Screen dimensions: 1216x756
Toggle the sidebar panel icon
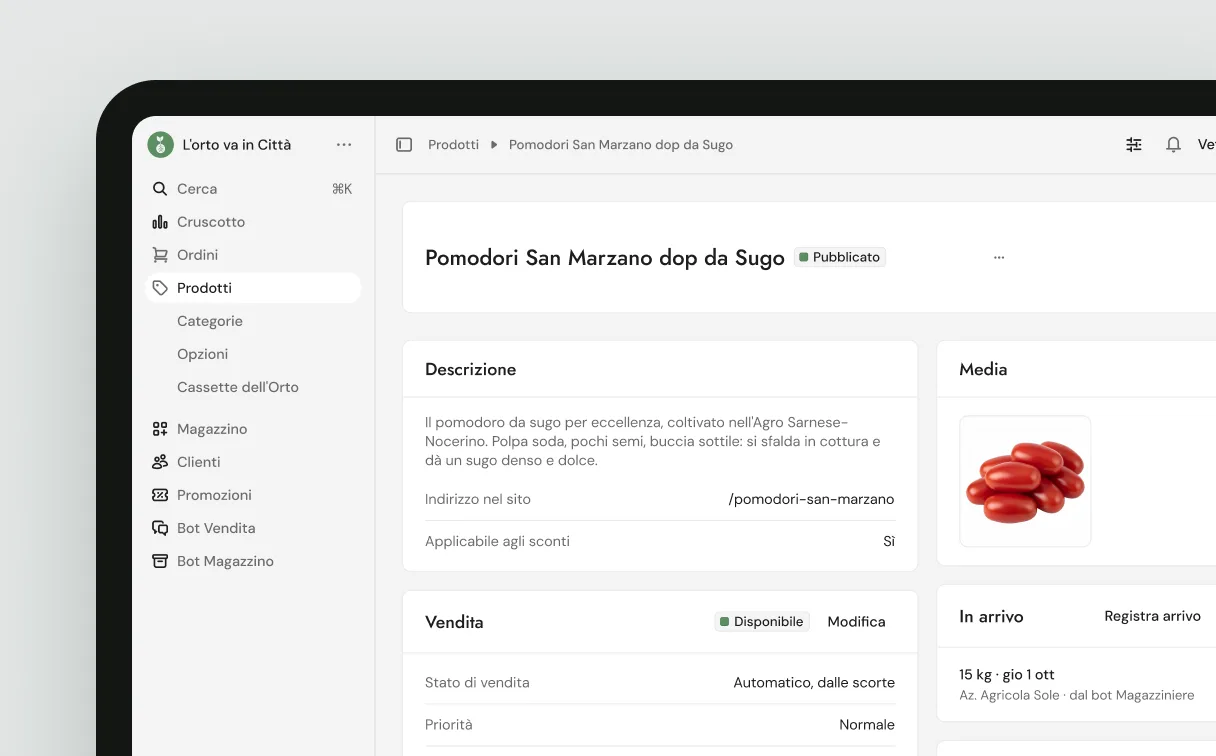coord(404,145)
